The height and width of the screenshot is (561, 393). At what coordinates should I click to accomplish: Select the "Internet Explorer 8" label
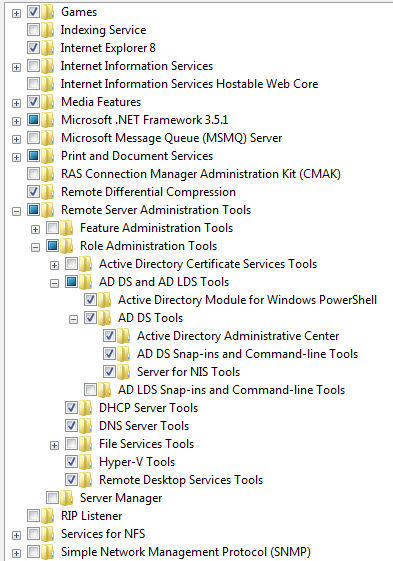pos(108,48)
